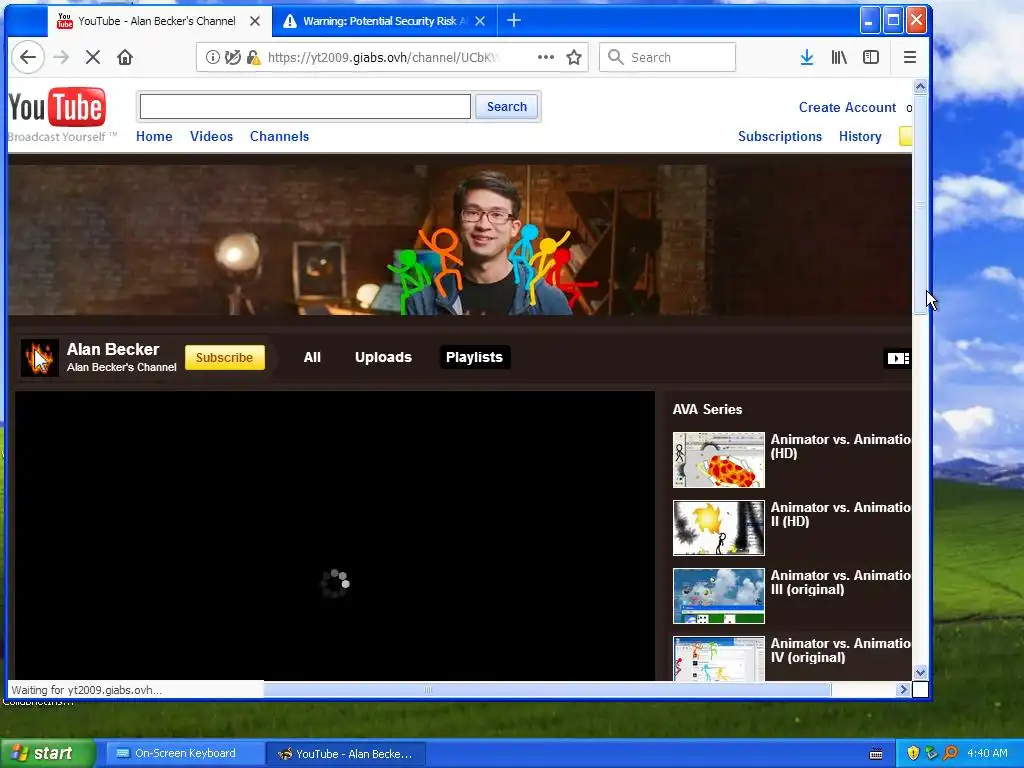Viewport: 1024px width, 768px height.
Task: Switch to Warning: Potential Security Risk tab
Action: click(x=385, y=21)
